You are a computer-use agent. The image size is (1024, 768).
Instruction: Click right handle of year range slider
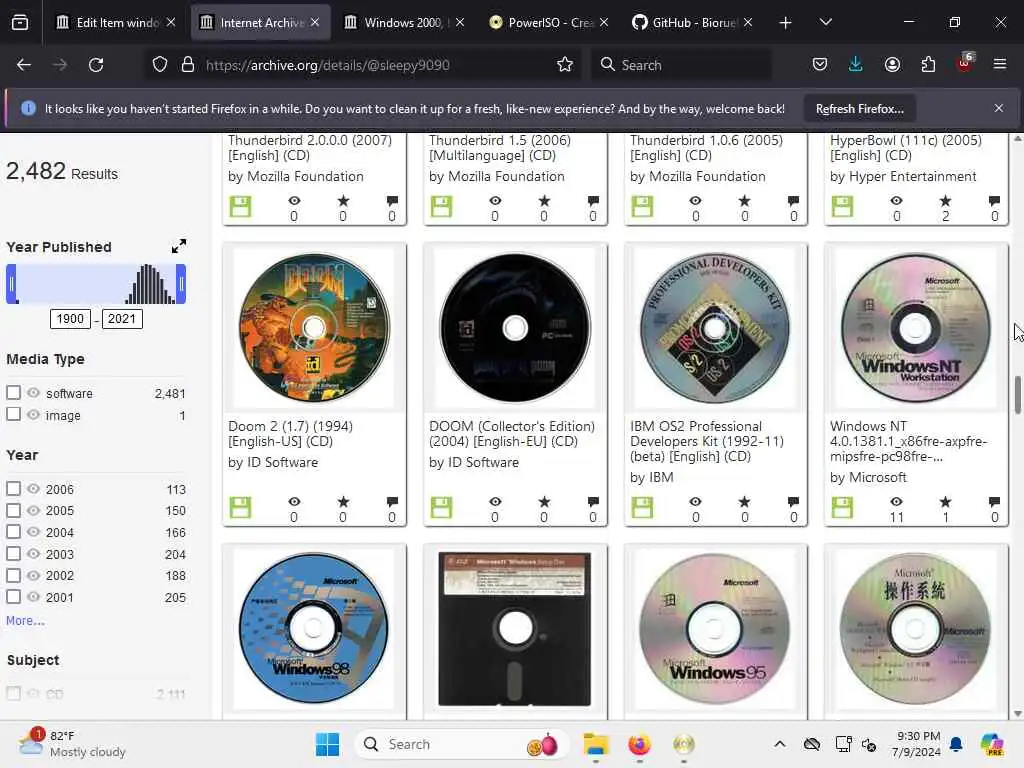tap(181, 284)
